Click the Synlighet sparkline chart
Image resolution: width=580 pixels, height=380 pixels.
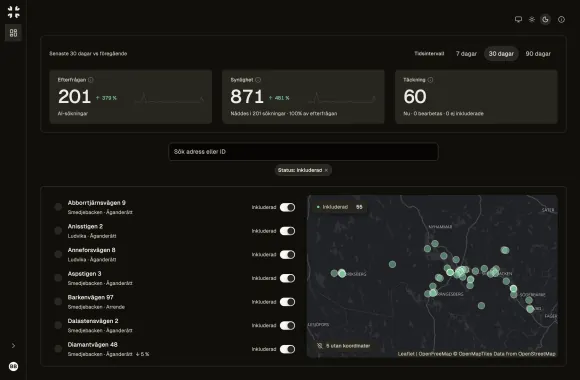click(341, 98)
